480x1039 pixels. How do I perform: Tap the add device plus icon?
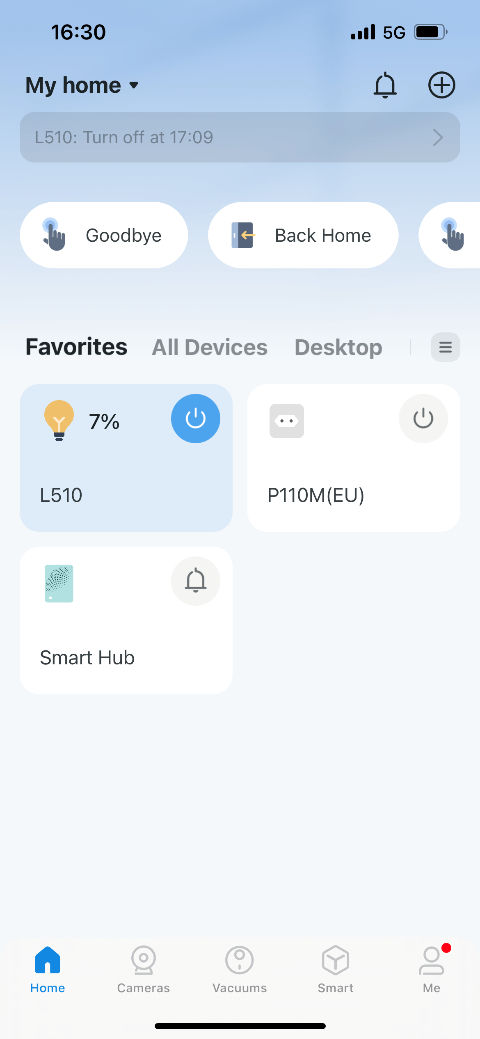tap(442, 85)
